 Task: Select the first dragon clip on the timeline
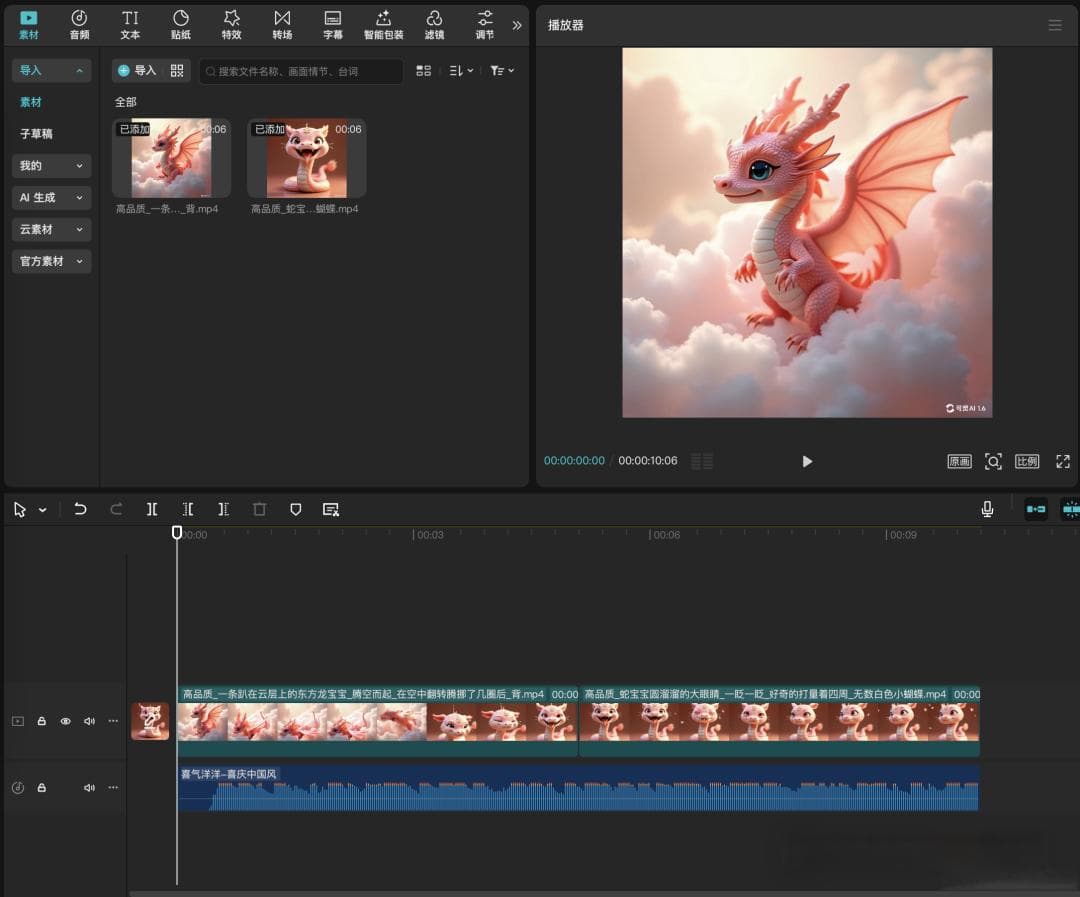[377, 721]
